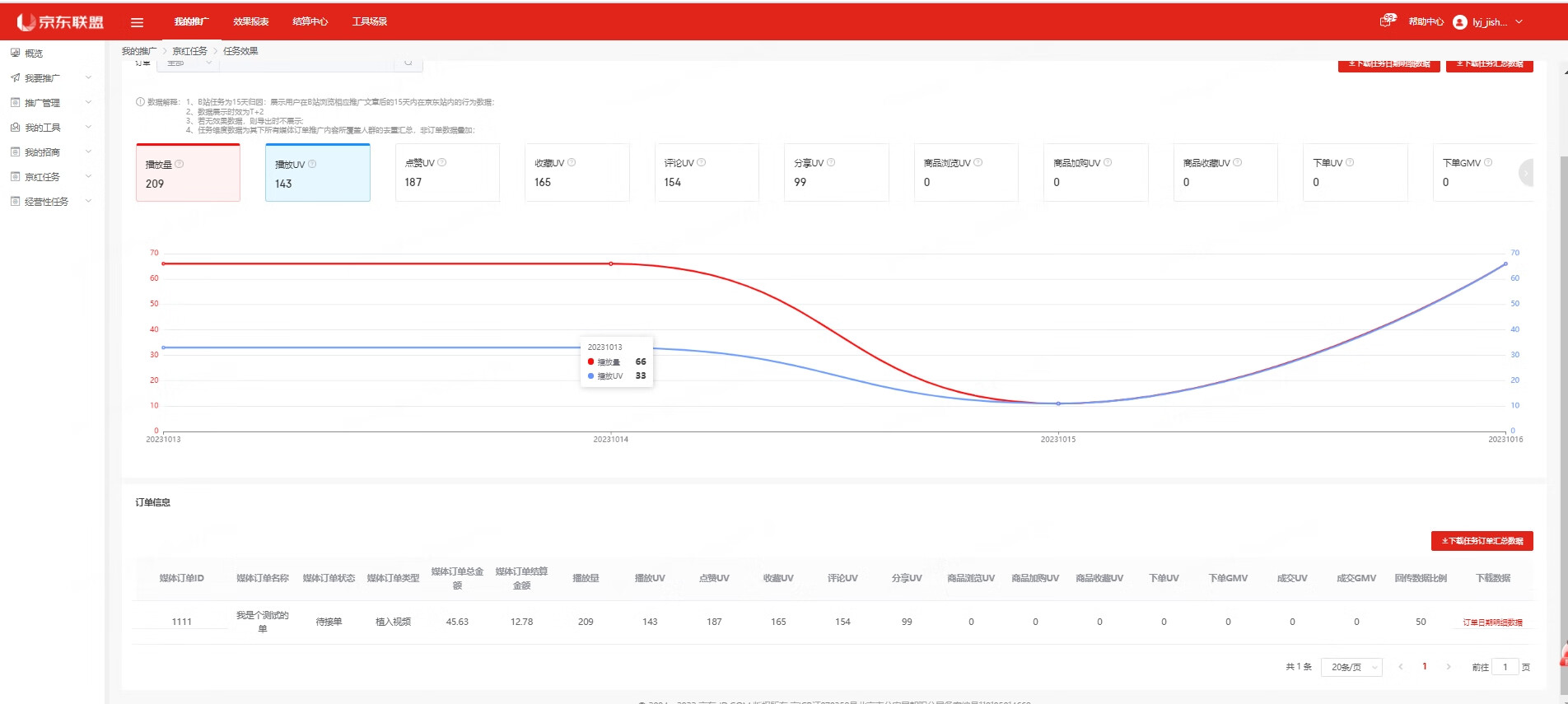Image resolution: width=1568 pixels, height=704 pixels.
Task: Open the message notifications icon with 99 badge
Action: pos(1387,21)
